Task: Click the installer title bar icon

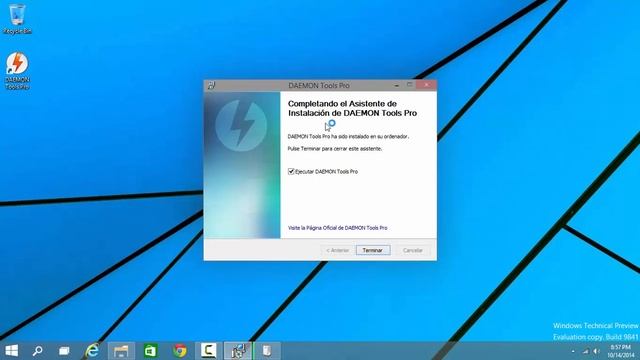Action: [211, 85]
